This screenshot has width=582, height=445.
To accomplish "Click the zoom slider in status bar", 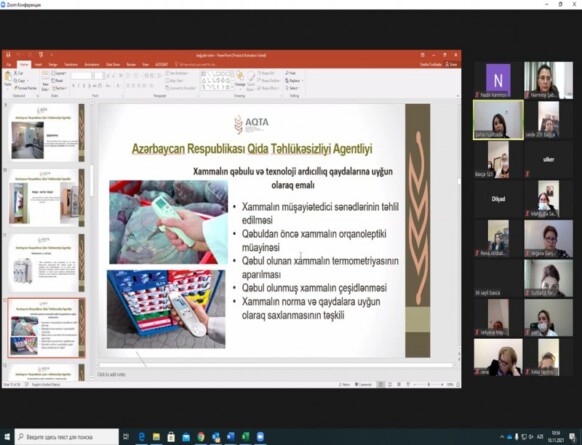I will [x=429, y=385].
